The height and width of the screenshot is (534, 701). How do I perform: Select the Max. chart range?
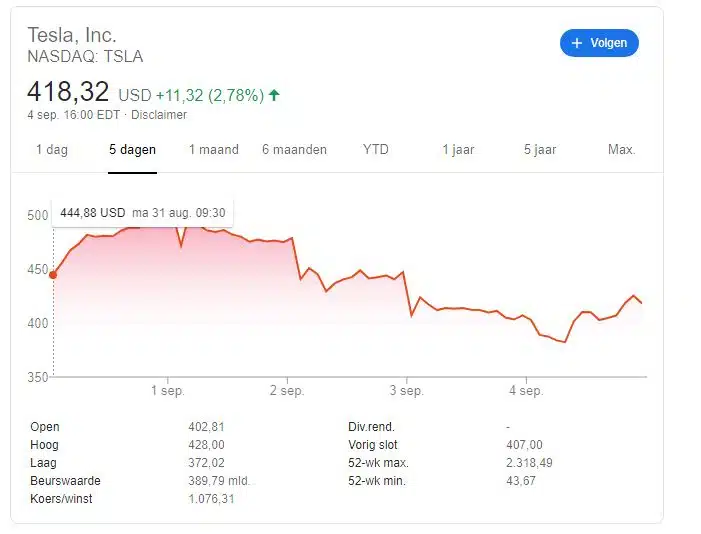[621, 150]
